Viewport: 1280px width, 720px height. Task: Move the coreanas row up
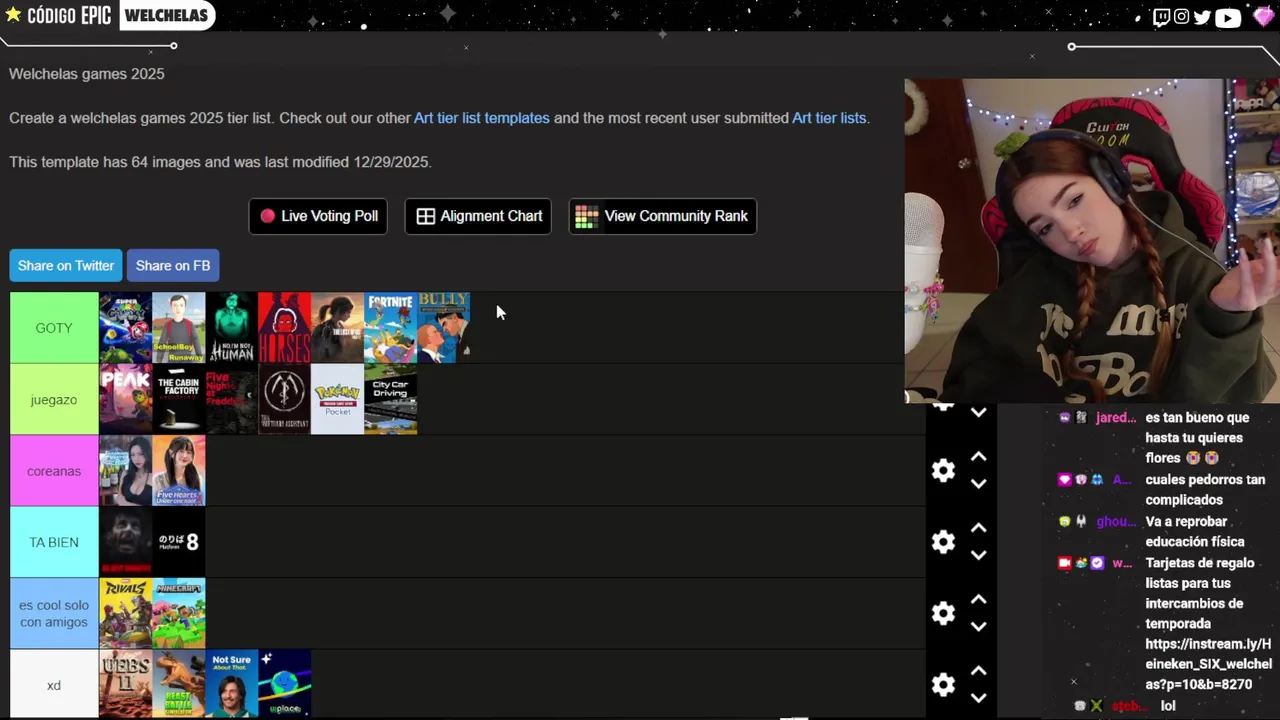979,456
